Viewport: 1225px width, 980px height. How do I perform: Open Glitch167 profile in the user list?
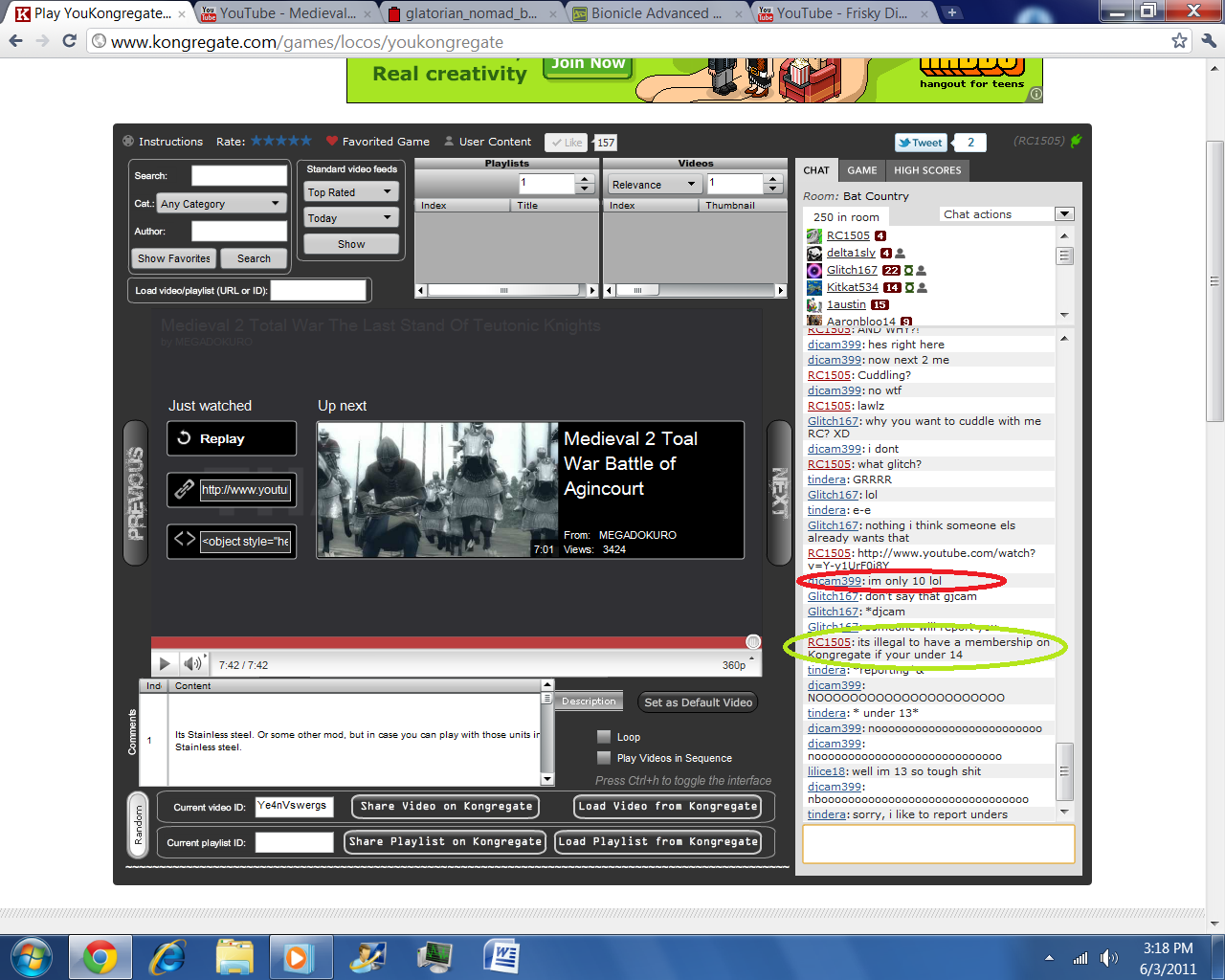coord(852,270)
